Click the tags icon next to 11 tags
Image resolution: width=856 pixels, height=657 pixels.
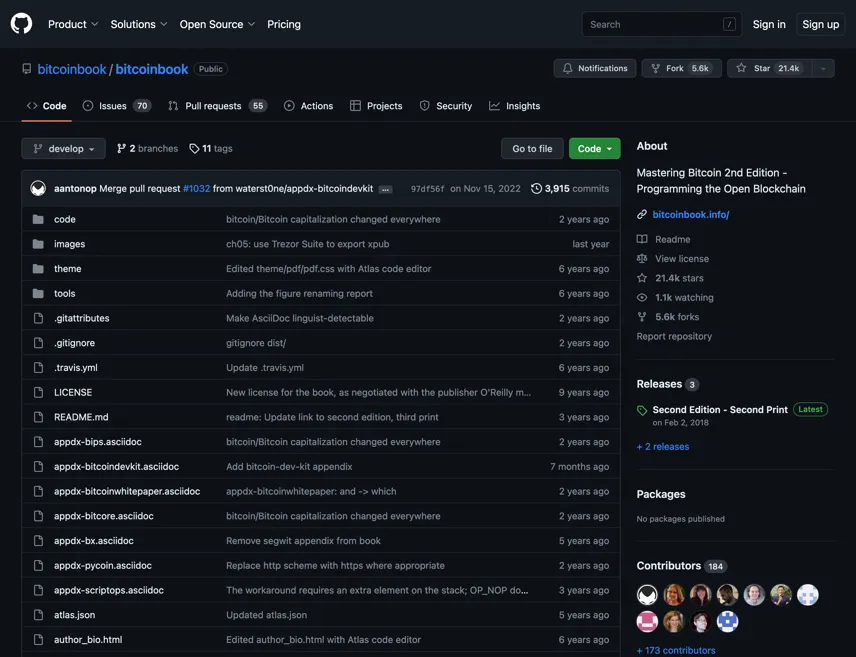(x=194, y=149)
